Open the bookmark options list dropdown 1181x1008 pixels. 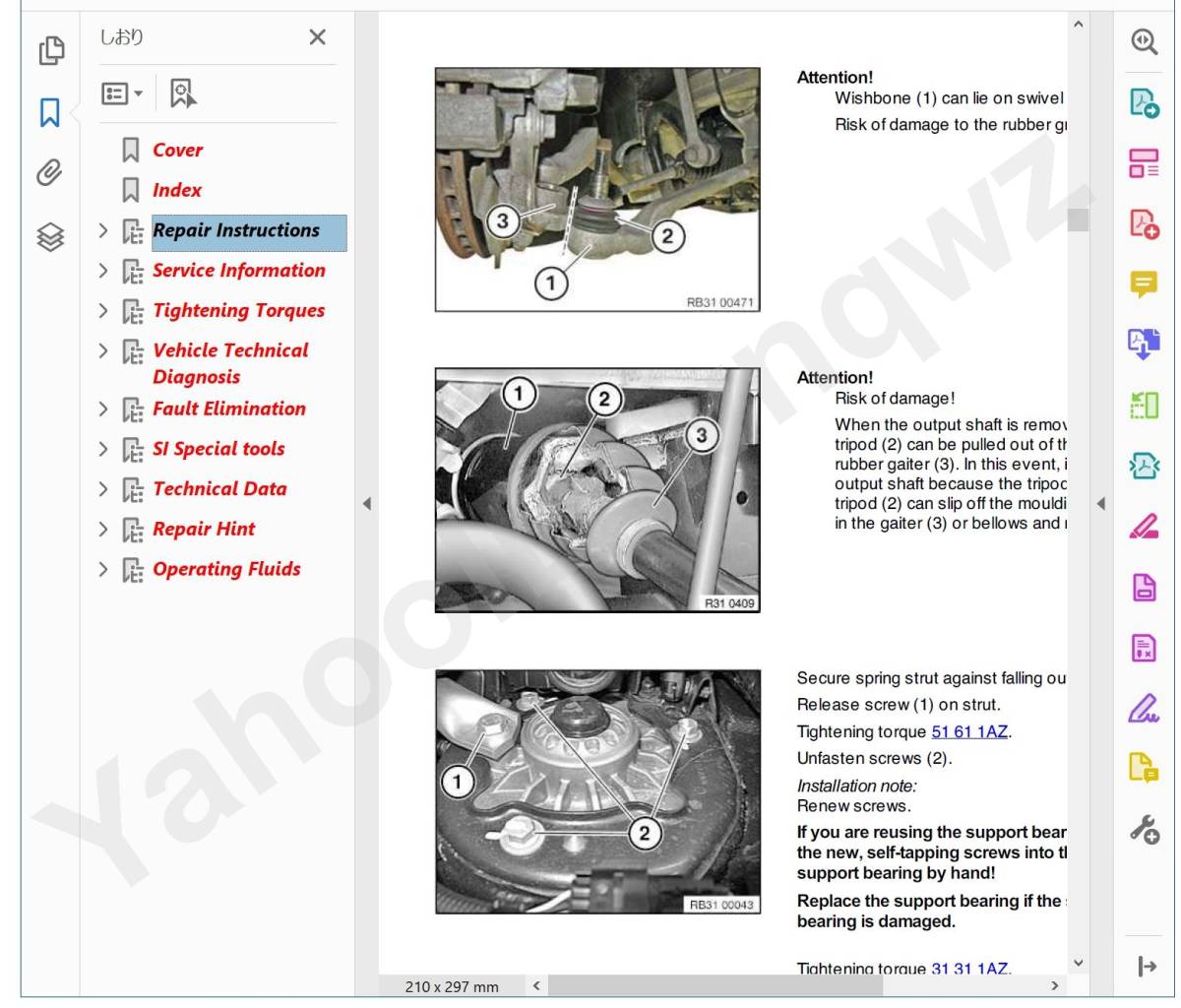[123, 94]
